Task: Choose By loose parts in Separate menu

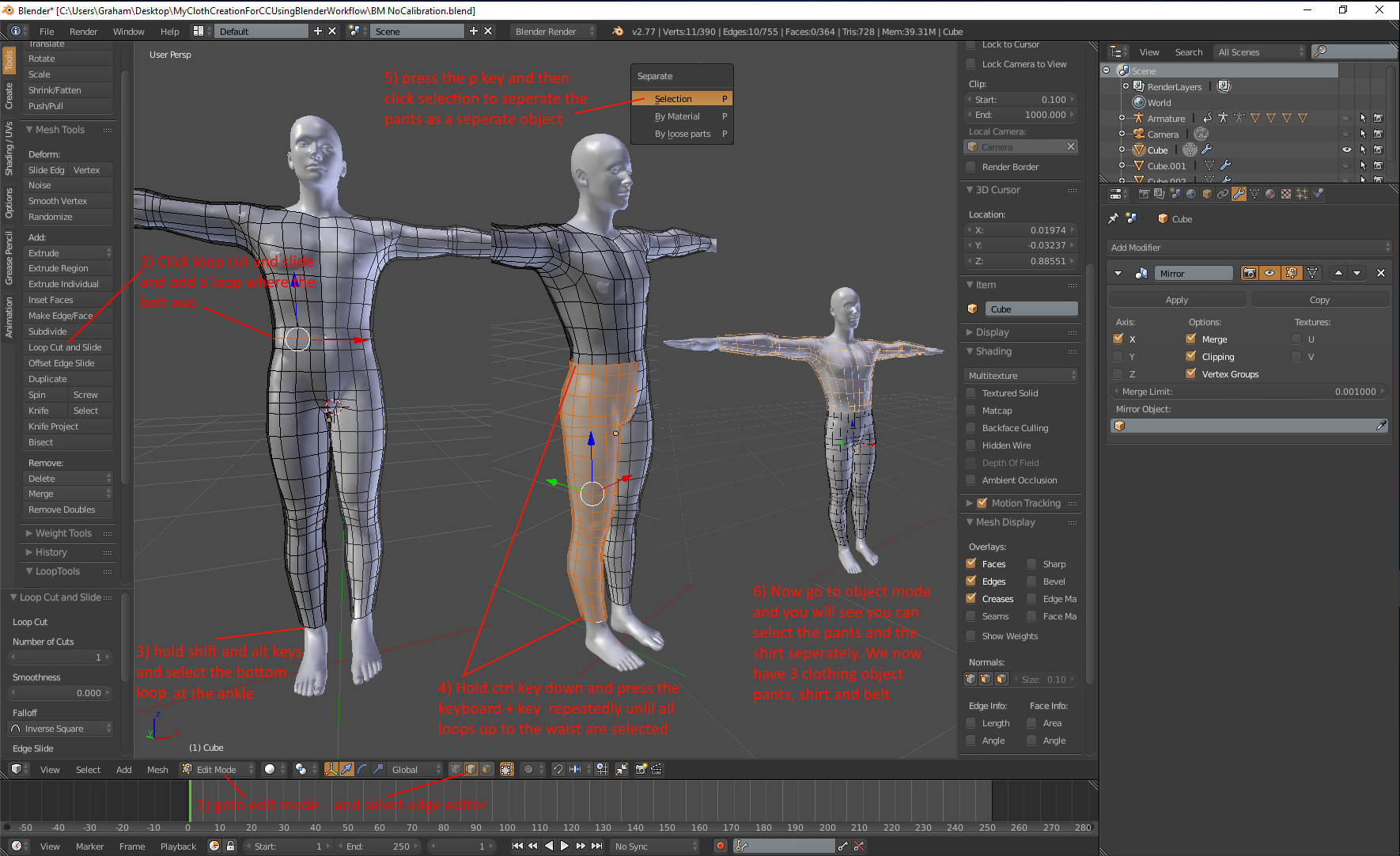Action: coord(683,134)
